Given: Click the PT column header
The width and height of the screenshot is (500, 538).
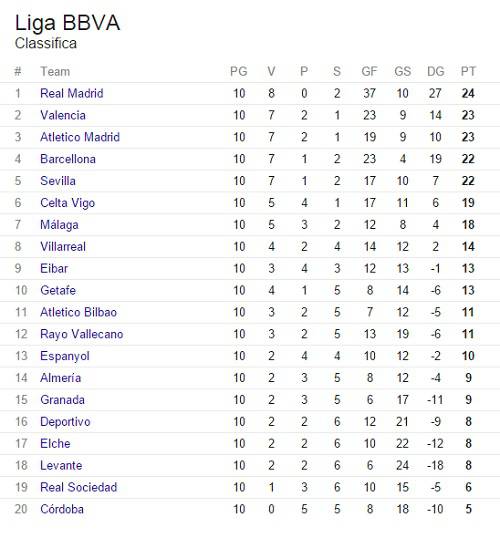Looking at the screenshot, I should coord(468,72).
